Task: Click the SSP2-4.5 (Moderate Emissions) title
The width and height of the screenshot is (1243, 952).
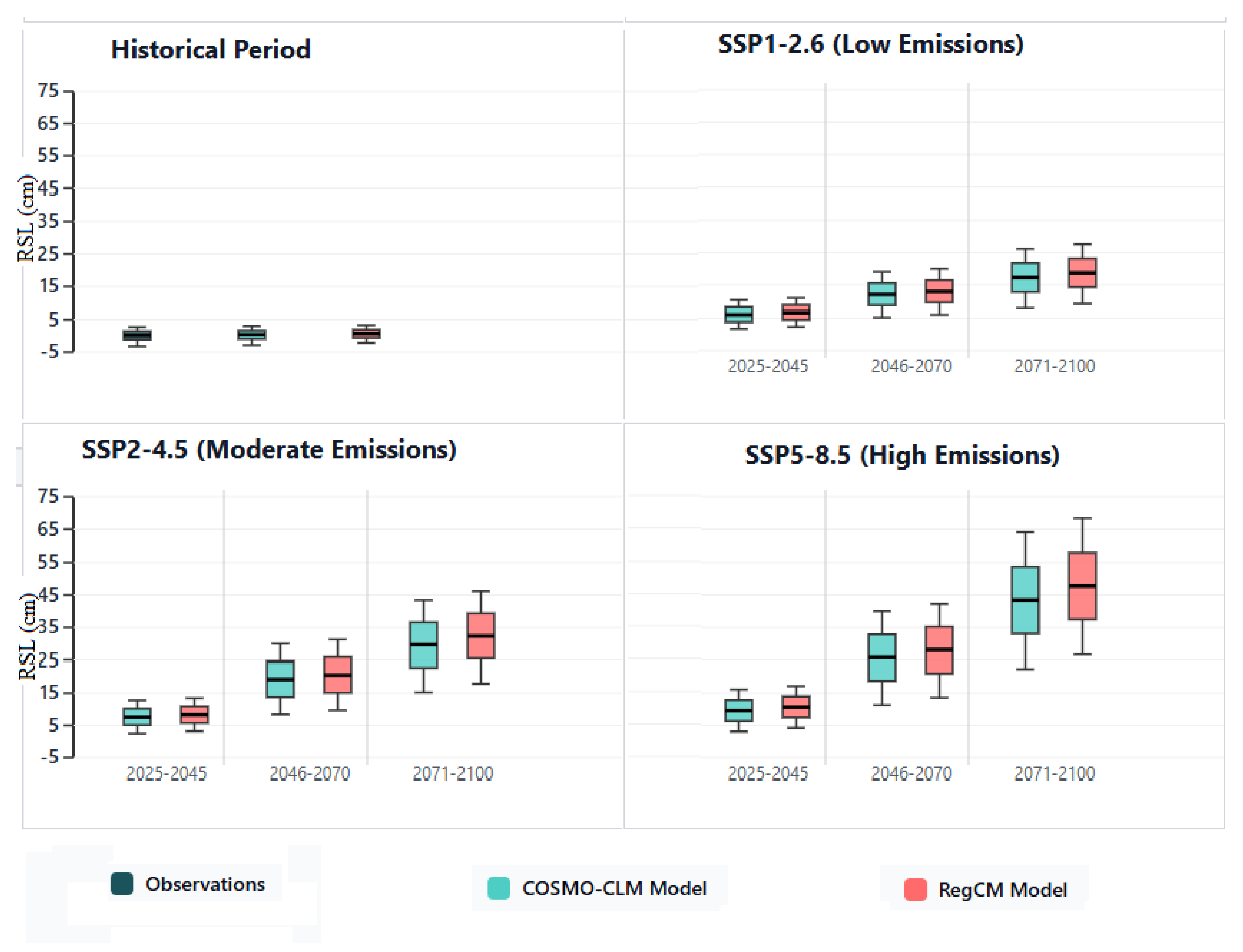Action: coord(269,449)
